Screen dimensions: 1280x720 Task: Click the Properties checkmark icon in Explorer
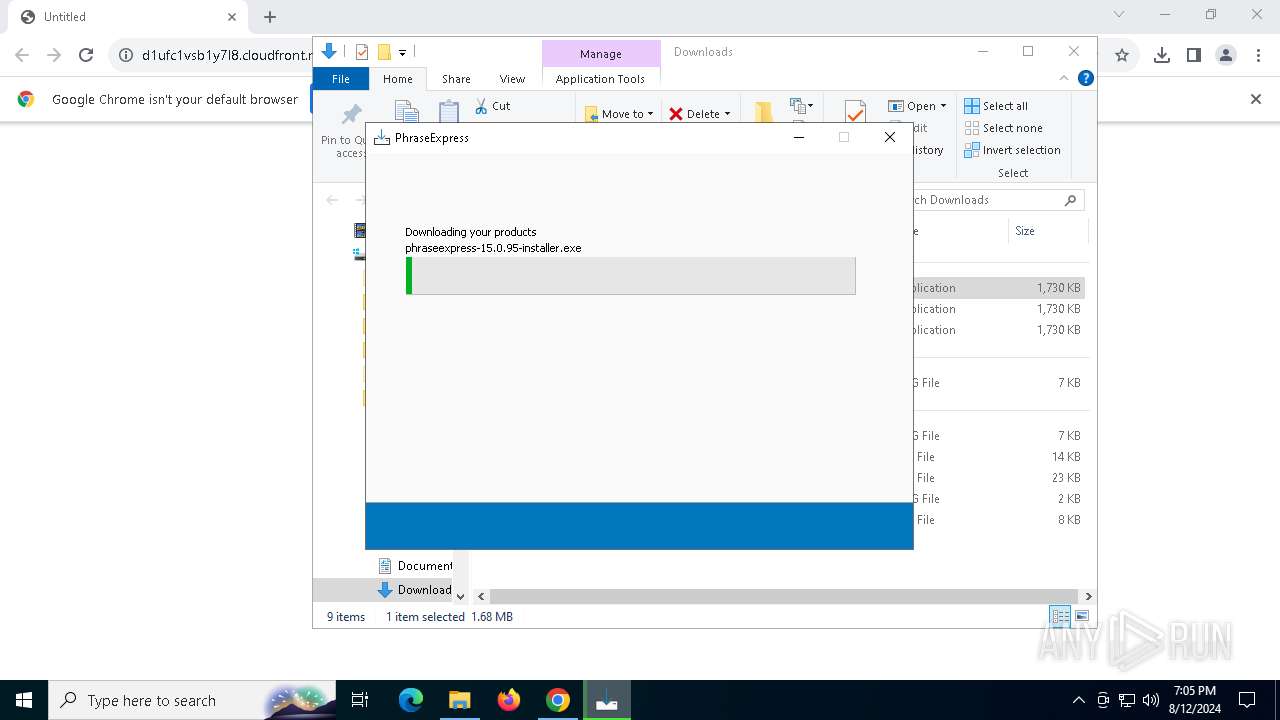coord(855,112)
